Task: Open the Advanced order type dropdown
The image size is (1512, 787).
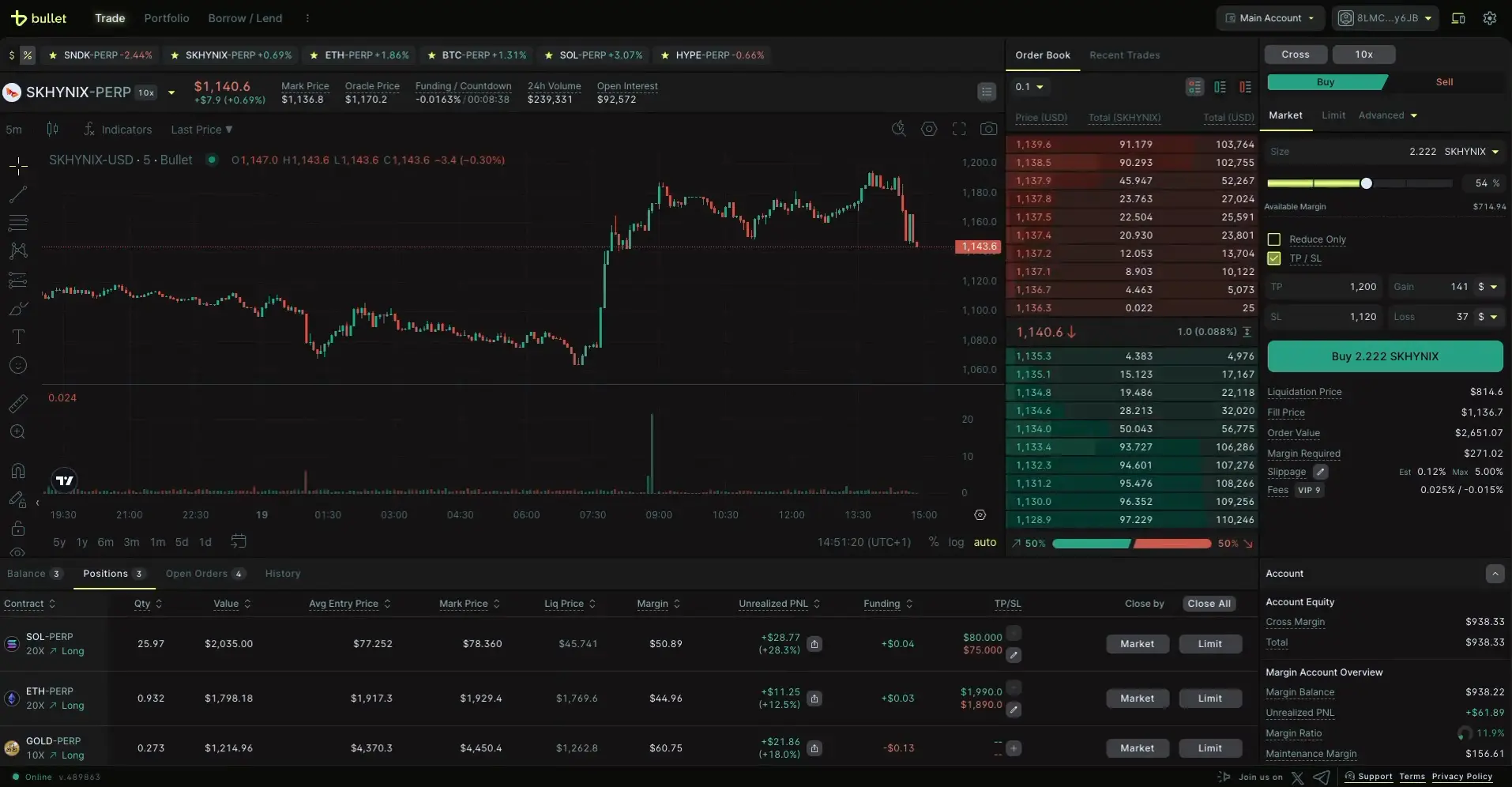Action: pyautogui.click(x=1388, y=115)
